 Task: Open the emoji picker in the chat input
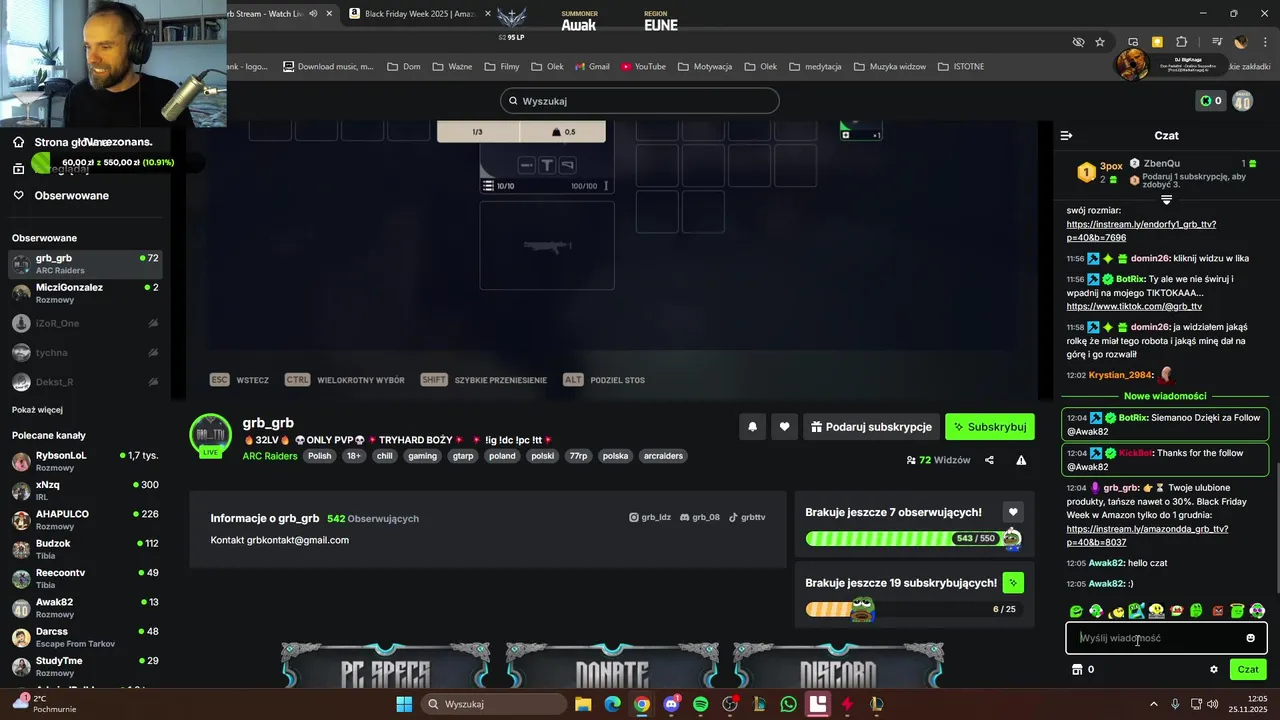1250,638
